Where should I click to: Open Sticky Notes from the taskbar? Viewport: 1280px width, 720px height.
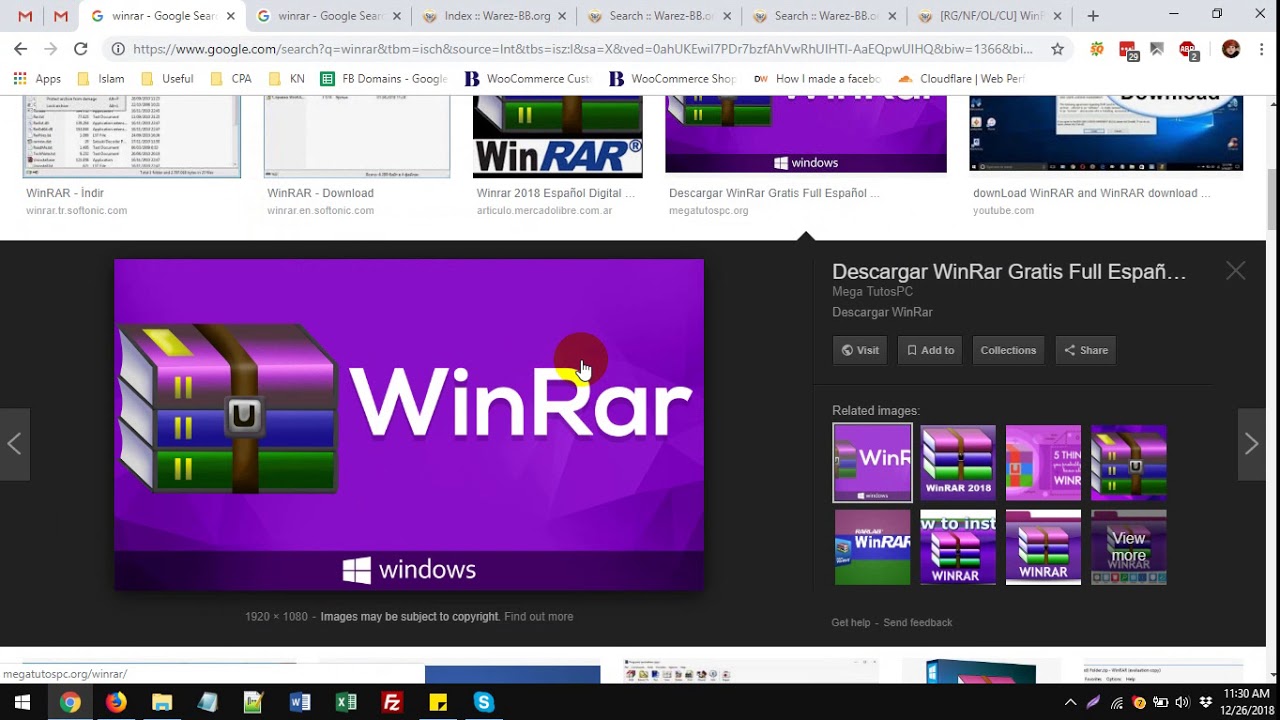click(438, 702)
